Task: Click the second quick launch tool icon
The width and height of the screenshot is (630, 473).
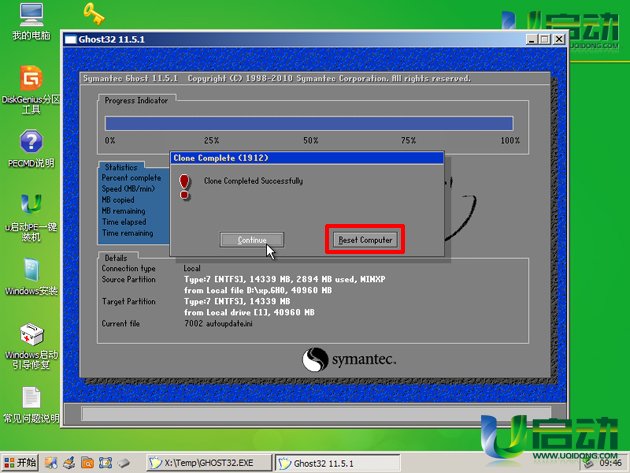Action: point(69,463)
